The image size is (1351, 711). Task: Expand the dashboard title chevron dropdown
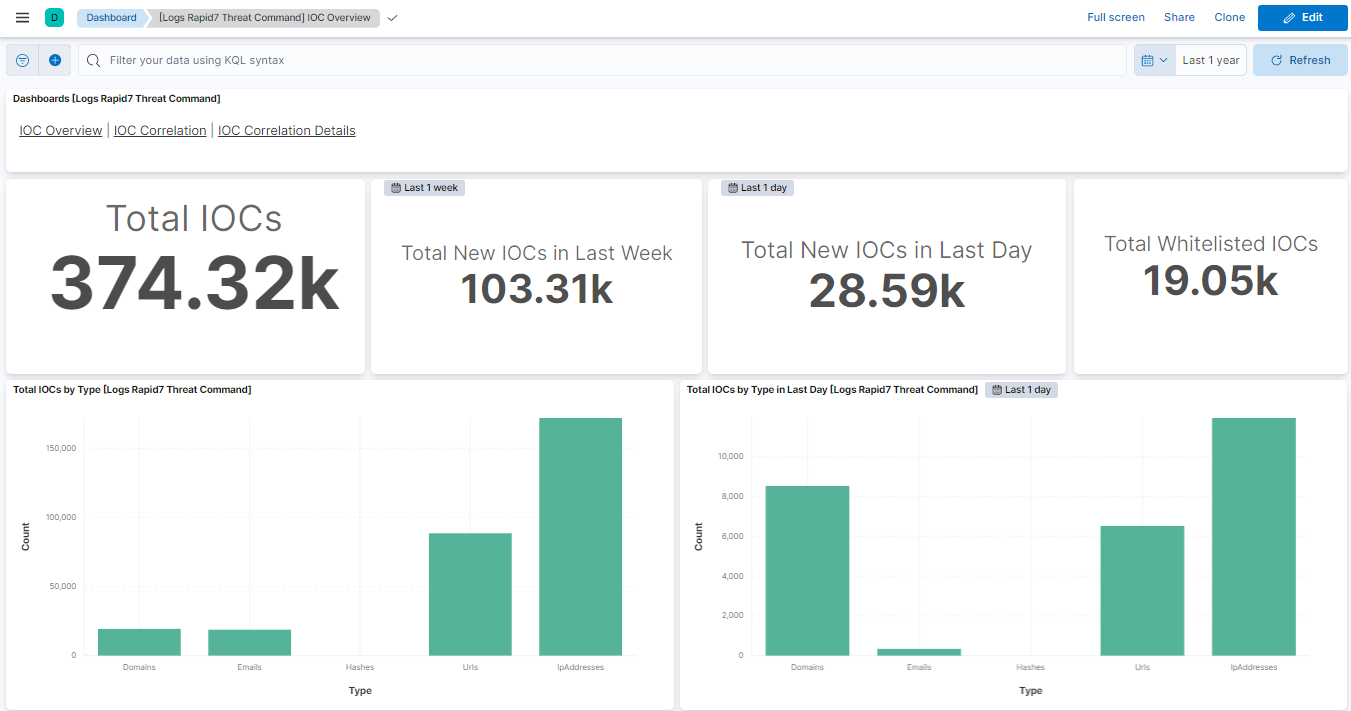[x=392, y=18]
